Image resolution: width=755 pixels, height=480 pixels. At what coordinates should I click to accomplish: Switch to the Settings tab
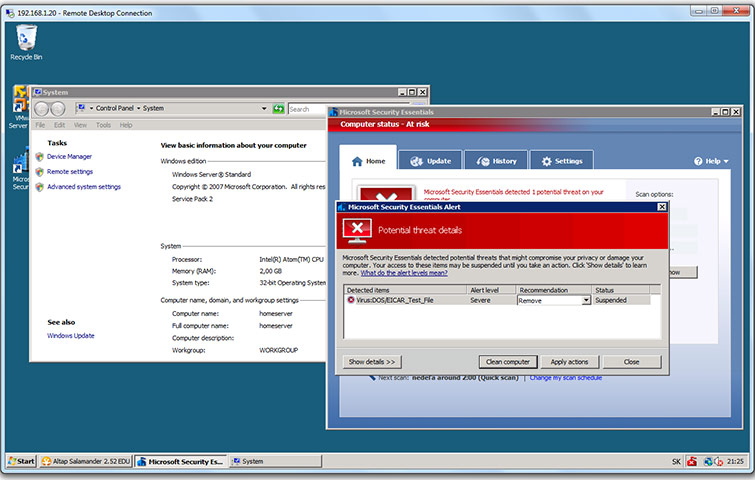point(561,161)
